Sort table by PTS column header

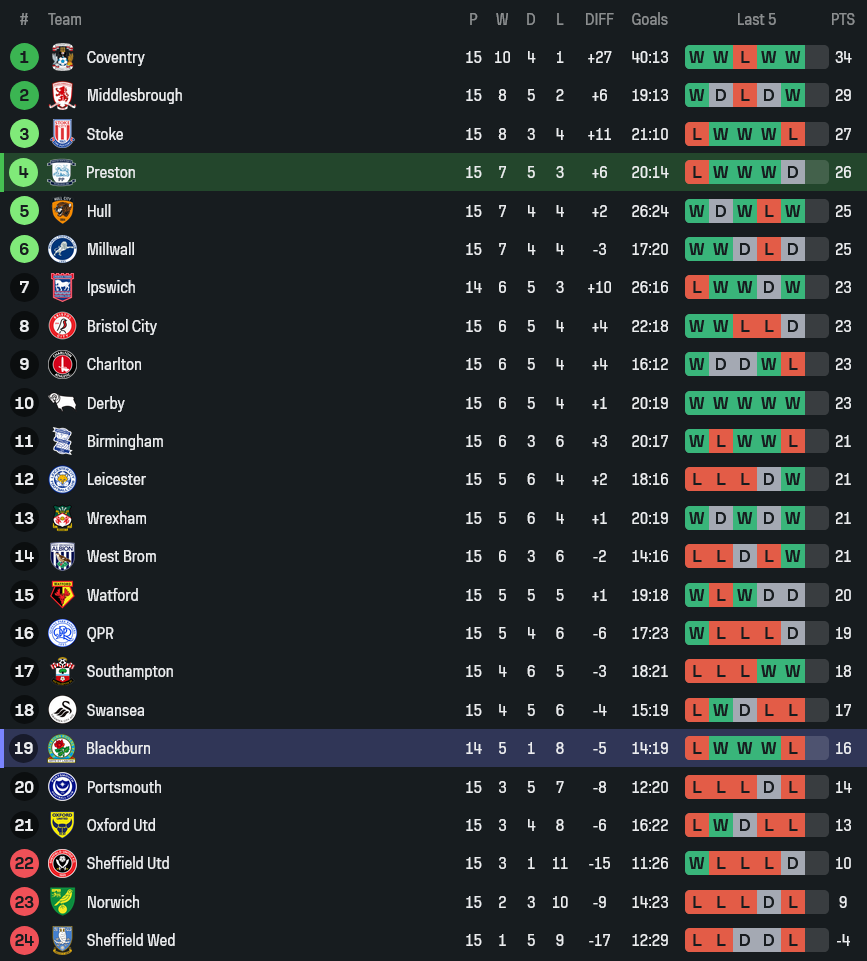[x=842, y=19]
